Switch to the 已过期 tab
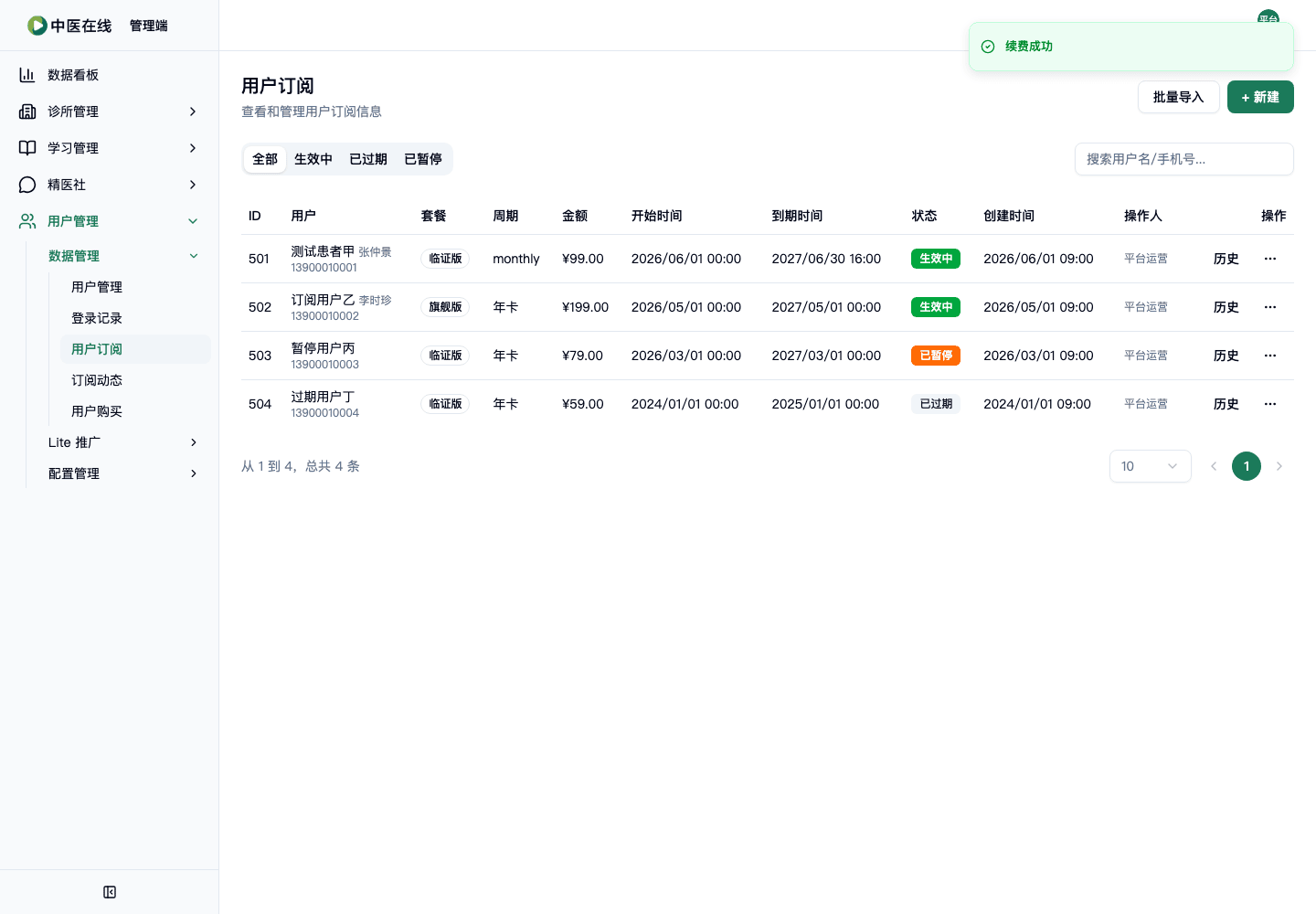The width and height of the screenshot is (1316, 914). (368, 159)
